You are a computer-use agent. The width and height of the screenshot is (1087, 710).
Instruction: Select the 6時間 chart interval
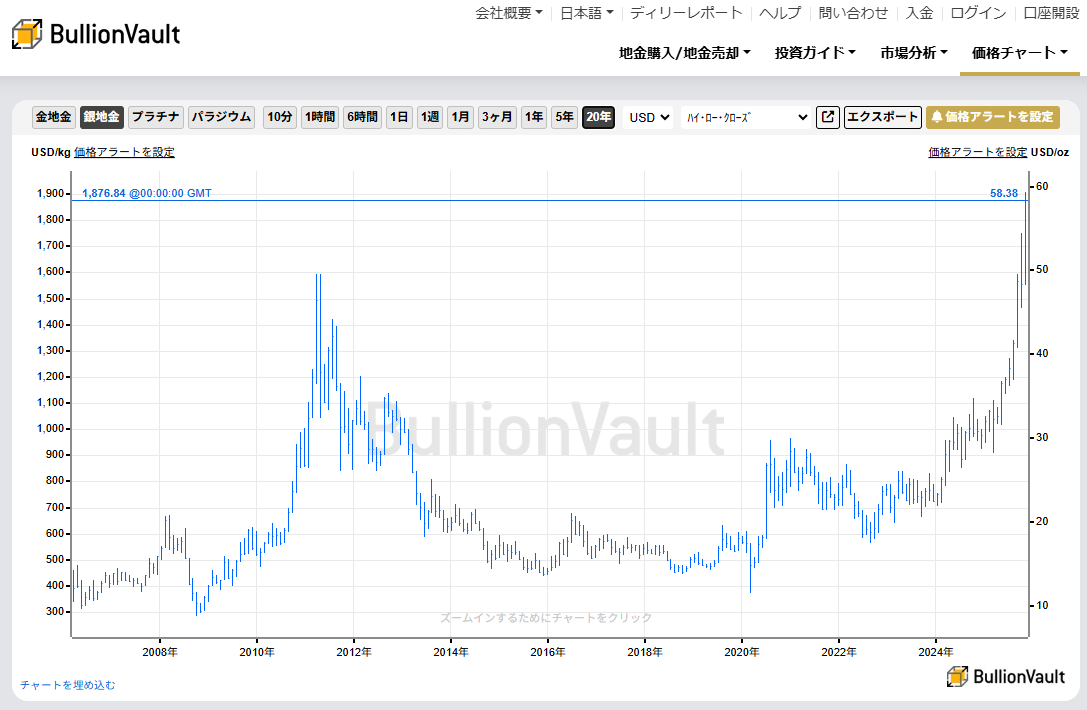359,117
